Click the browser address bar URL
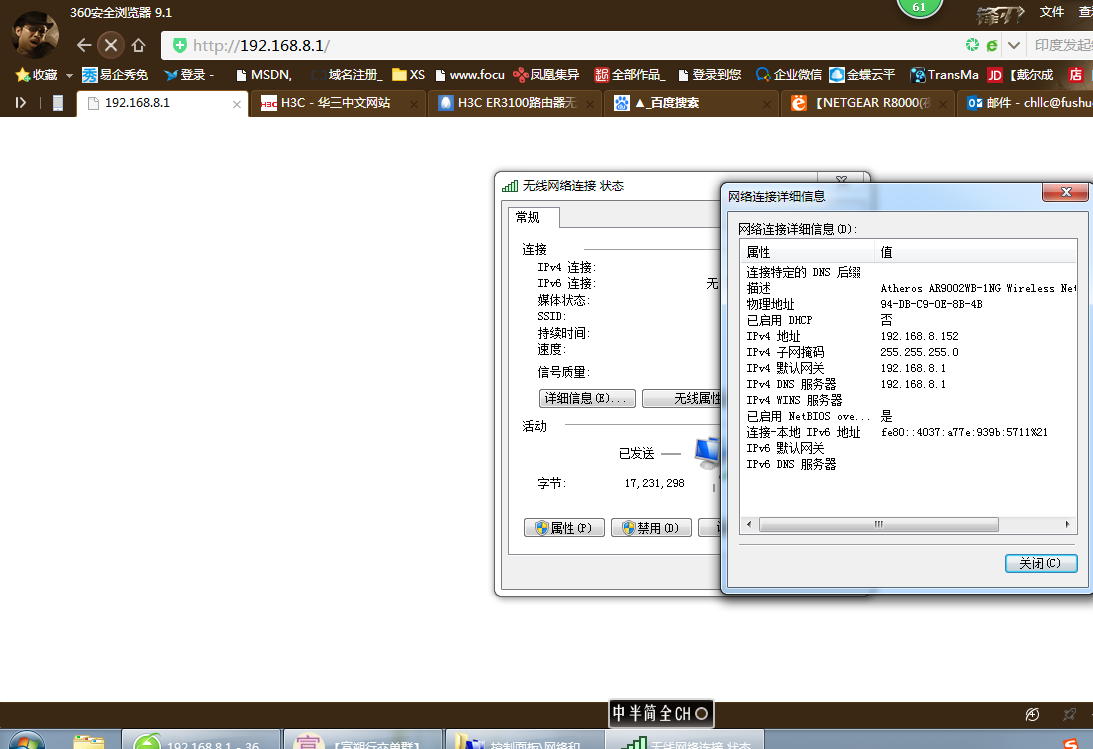 pos(261,45)
